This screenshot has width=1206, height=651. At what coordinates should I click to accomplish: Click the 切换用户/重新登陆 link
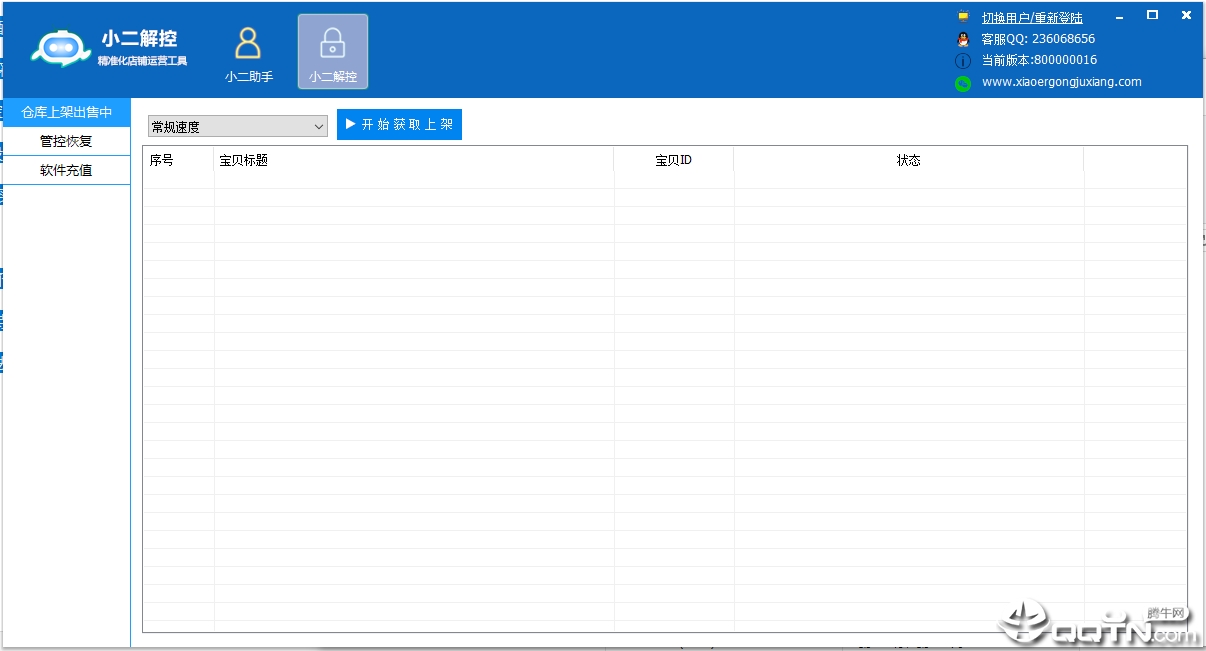click(1032, 18)
